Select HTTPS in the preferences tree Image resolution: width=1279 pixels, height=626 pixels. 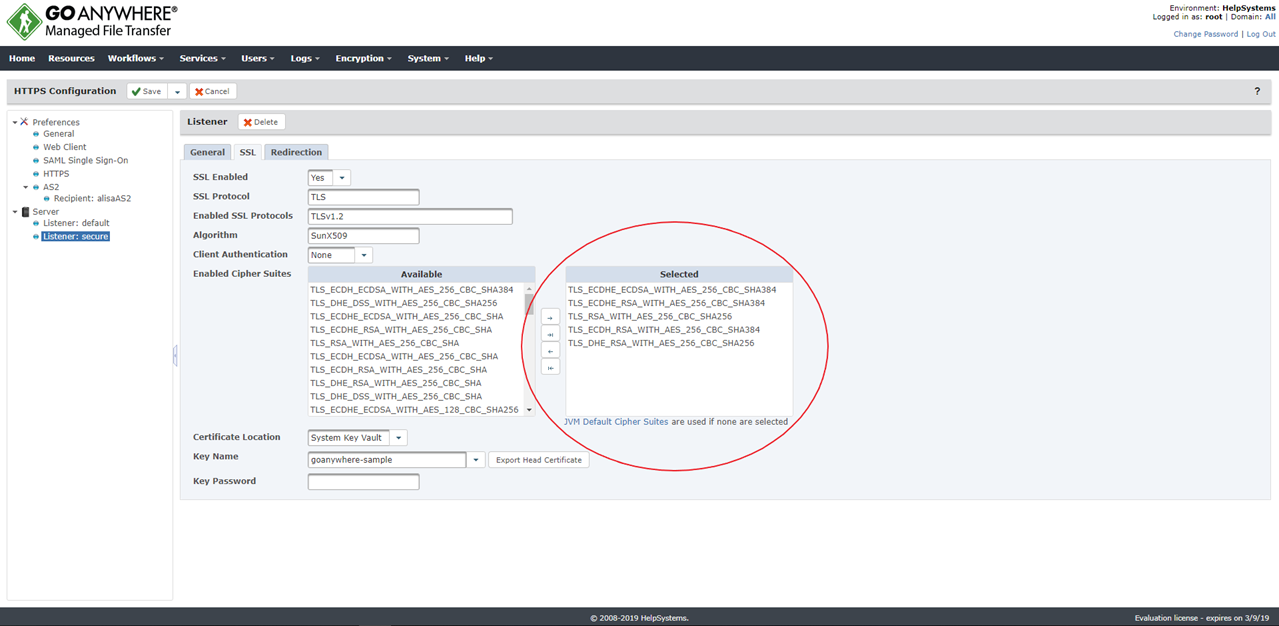click(56, 174)
